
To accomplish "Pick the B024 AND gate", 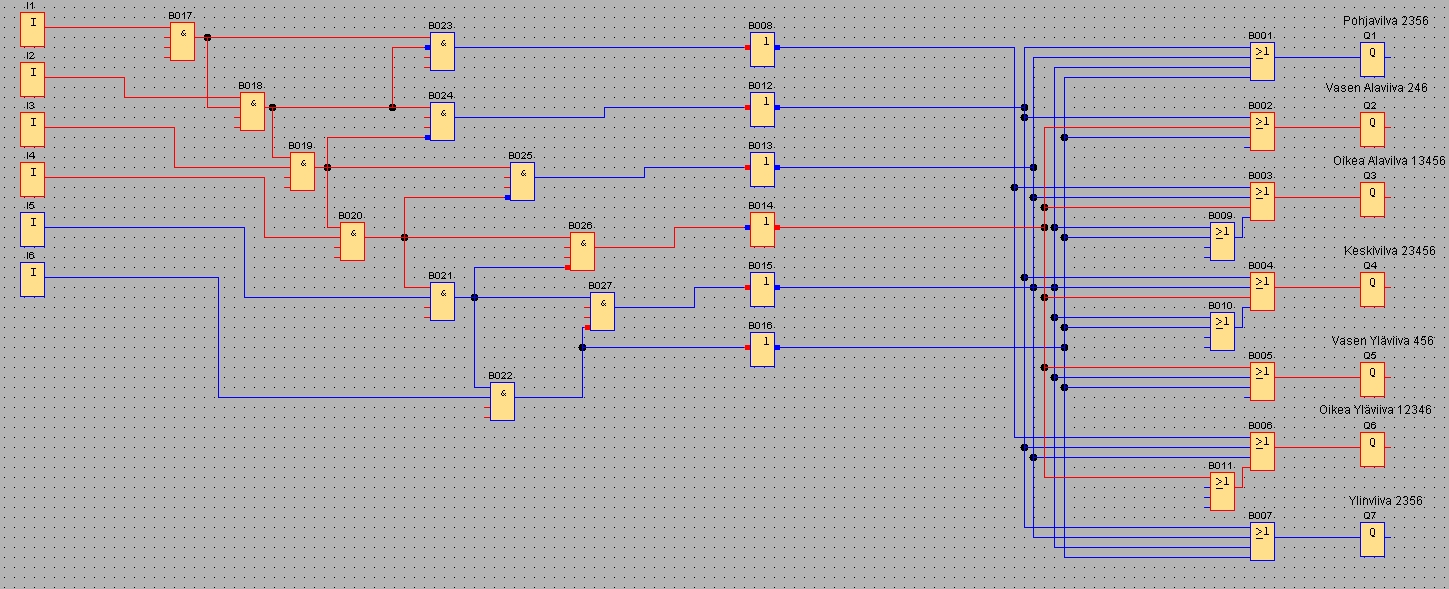I will click(442, 122).
